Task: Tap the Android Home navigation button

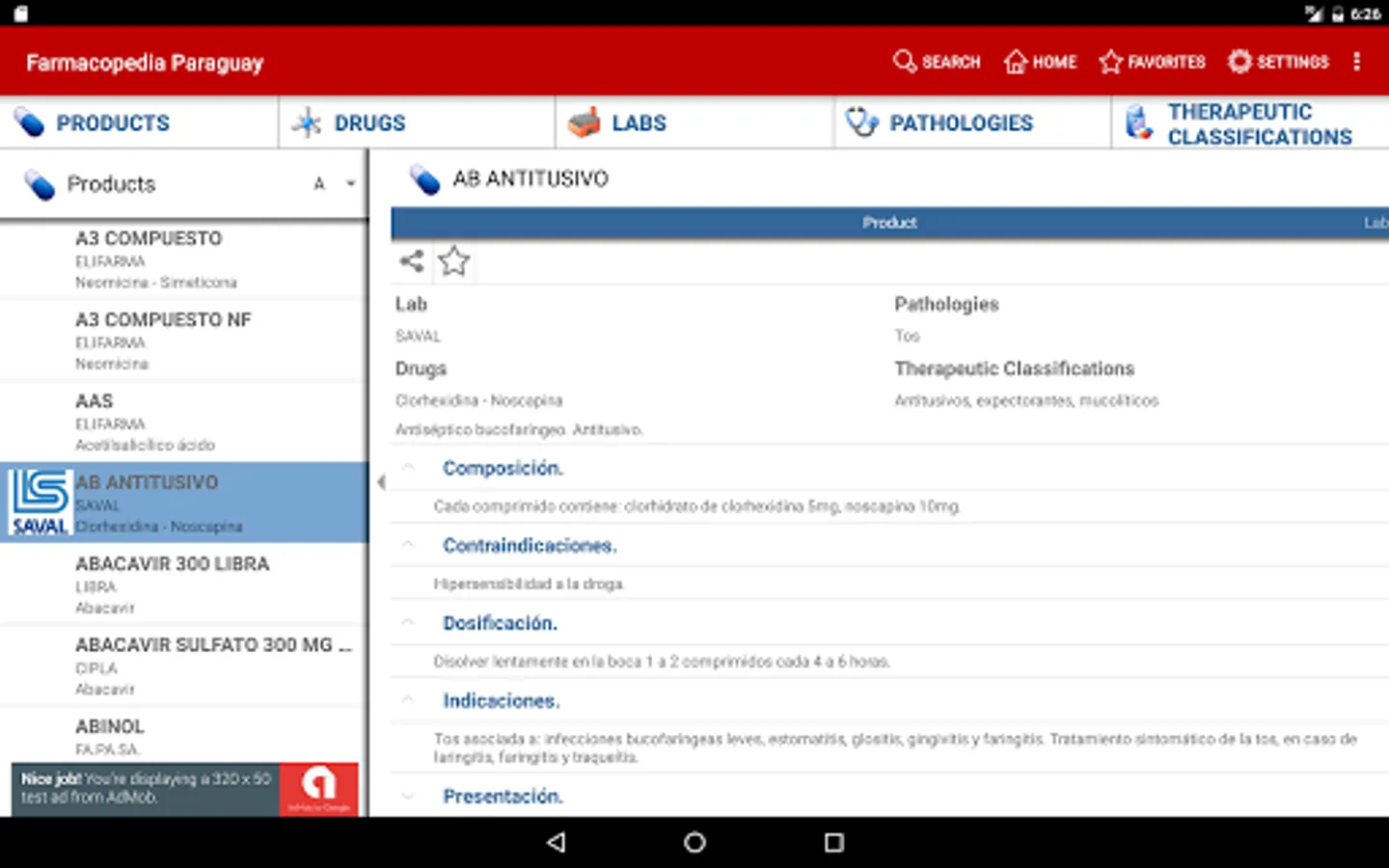Action: pyautogui.click(x=694, y=842)
